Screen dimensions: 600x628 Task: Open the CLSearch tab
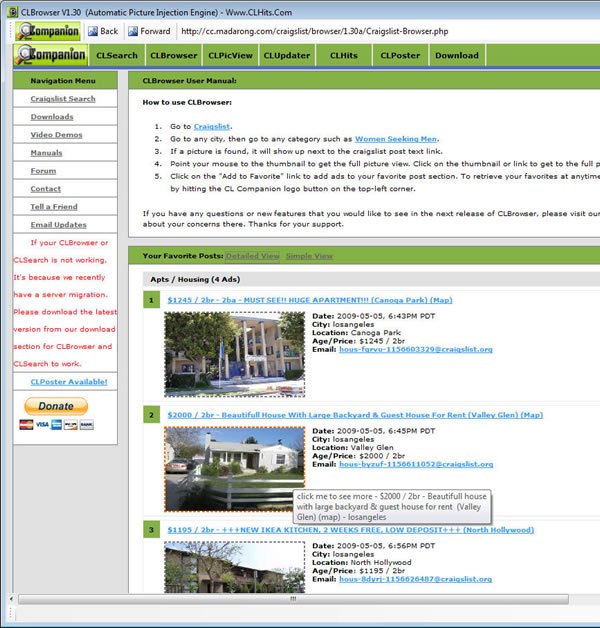pyautogui.click(x=117, y=56)
